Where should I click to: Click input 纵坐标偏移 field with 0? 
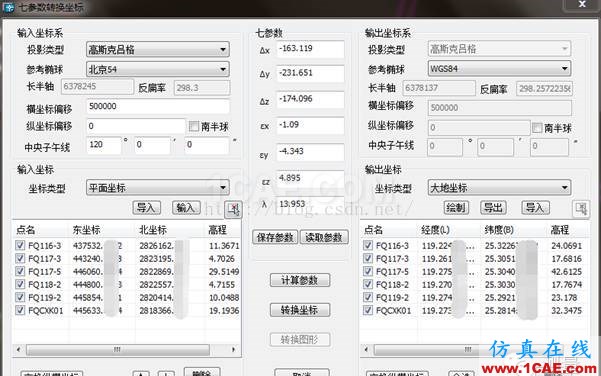pos(136,126)
